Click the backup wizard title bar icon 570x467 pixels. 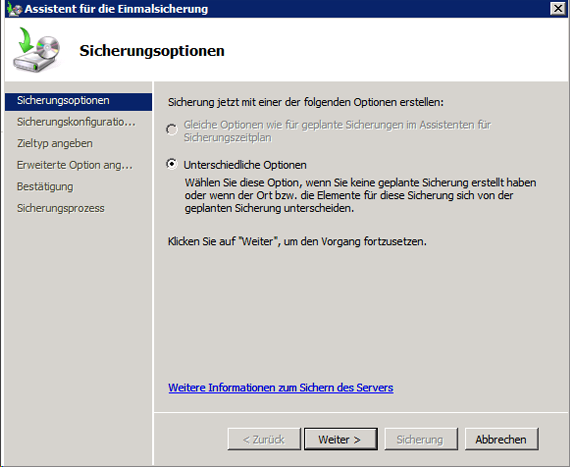pos(15,9)
